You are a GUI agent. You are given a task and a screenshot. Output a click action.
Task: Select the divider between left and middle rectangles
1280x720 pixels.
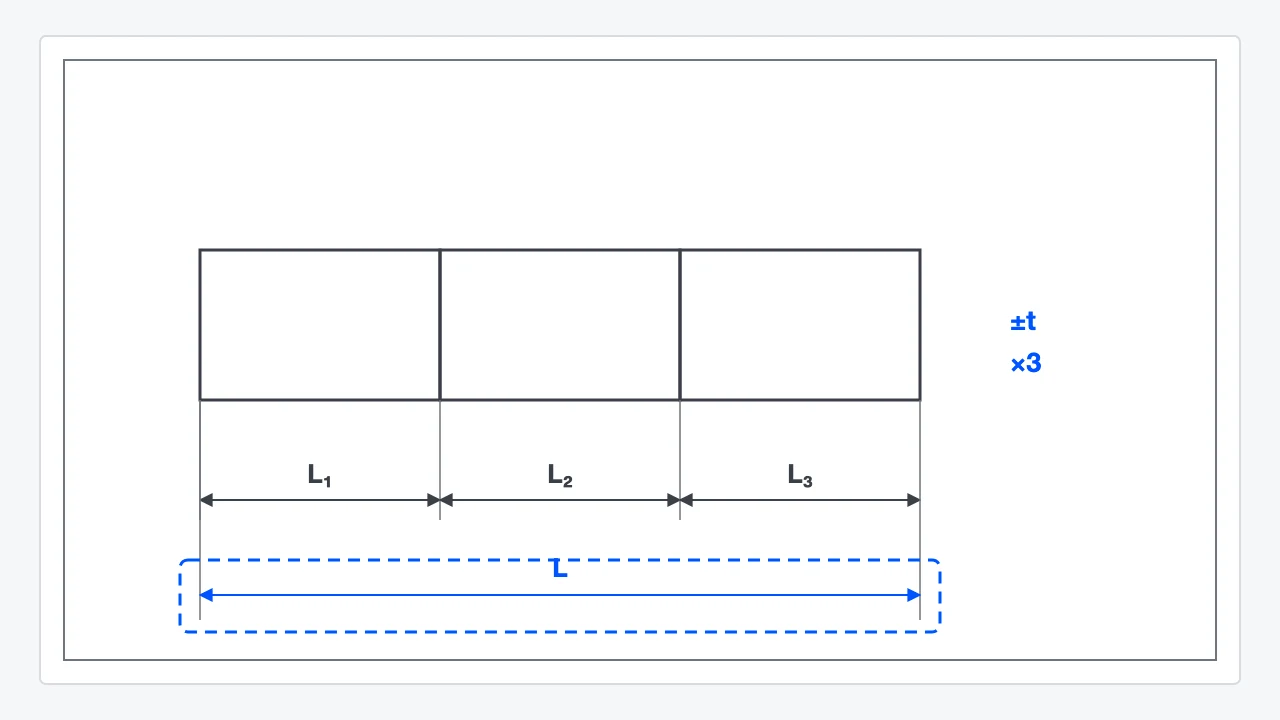pos(440,325)
